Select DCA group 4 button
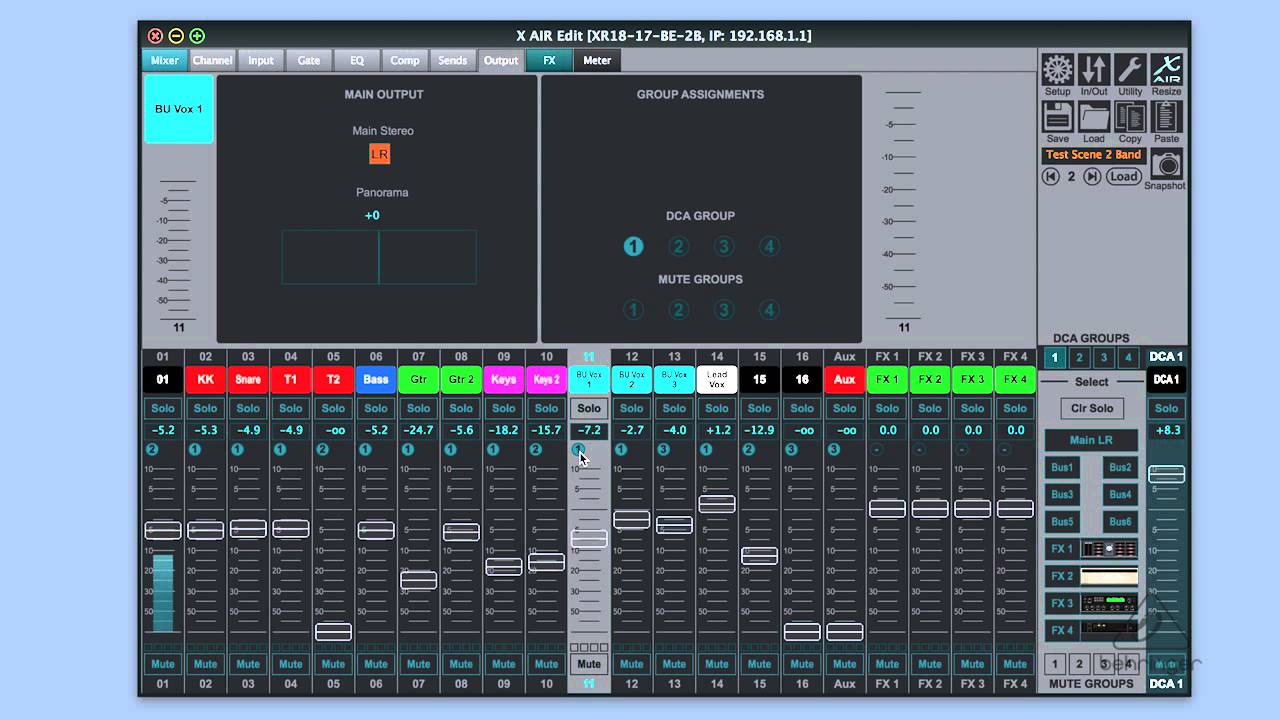The width and height of the screenshot is (1280, 720). click(x=1128, y=358)
